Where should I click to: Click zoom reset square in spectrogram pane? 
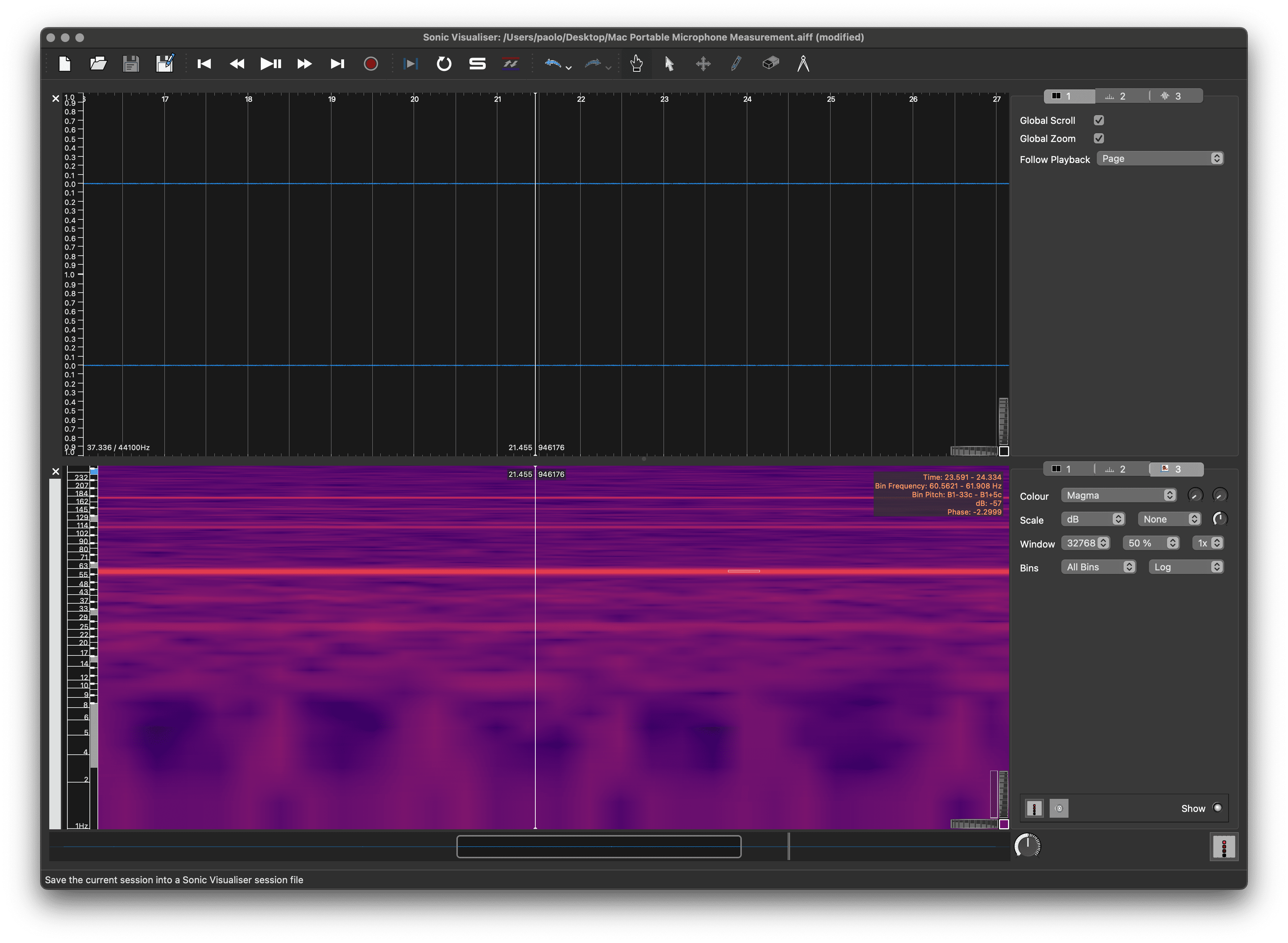[1004, 824]
